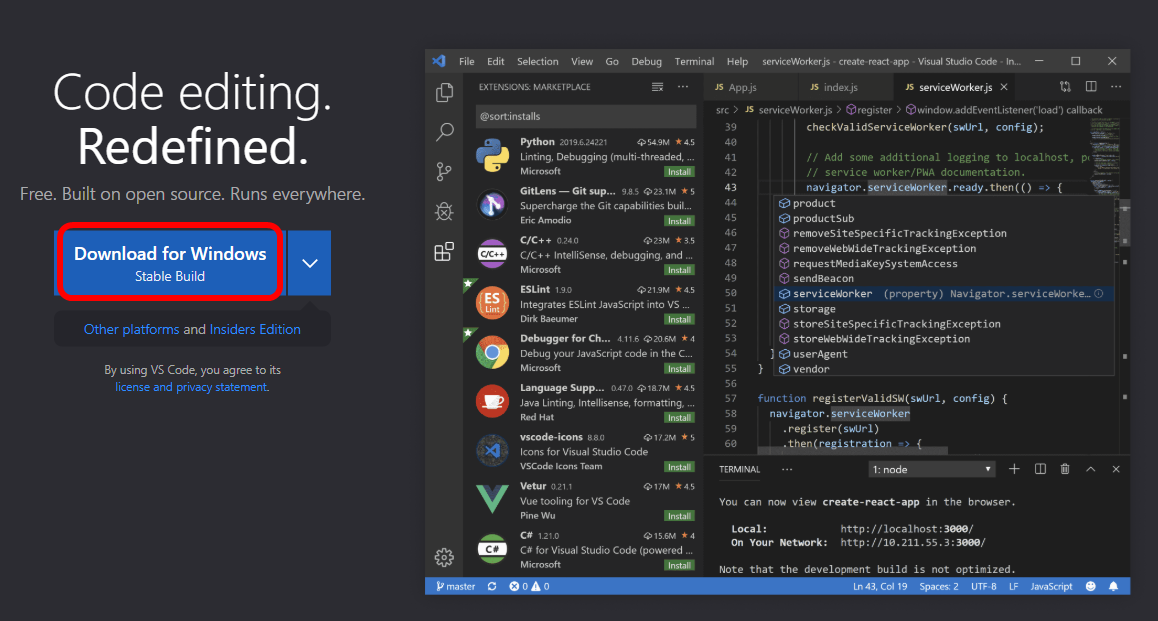Install the ESLint extension
1158x621 pixels.
[679, 320]
